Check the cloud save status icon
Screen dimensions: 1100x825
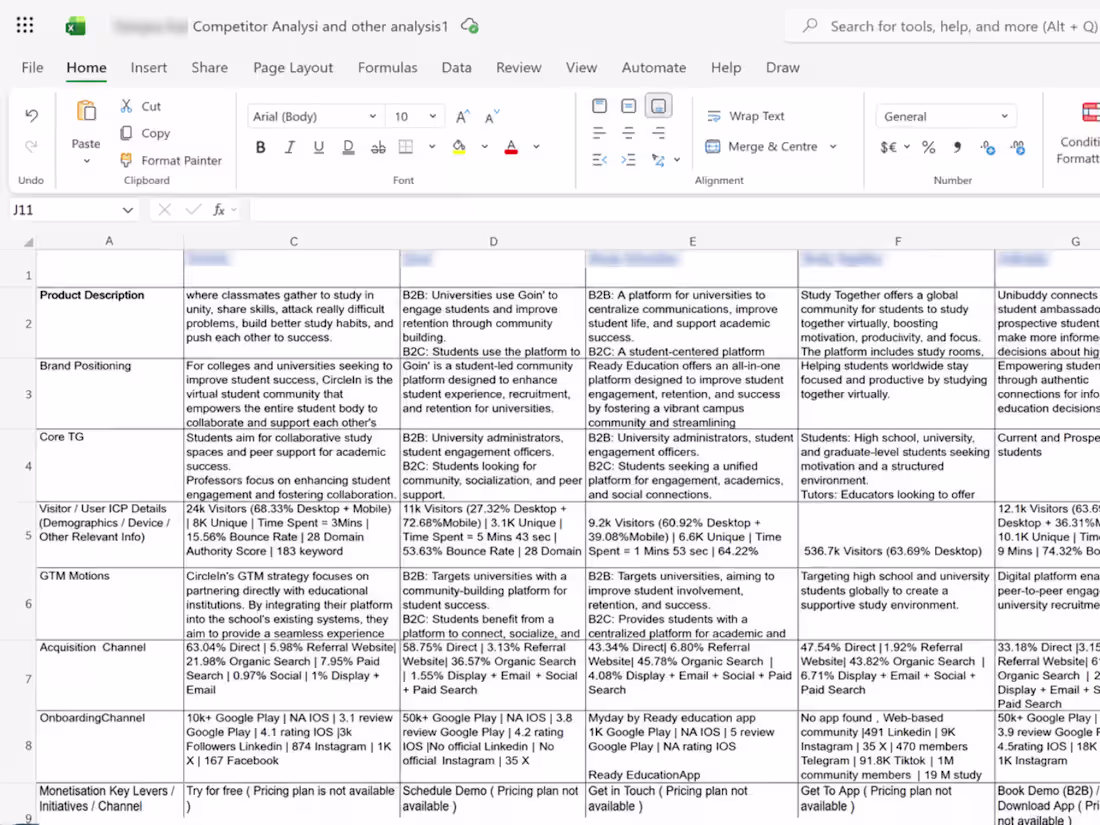pos(469,26)
